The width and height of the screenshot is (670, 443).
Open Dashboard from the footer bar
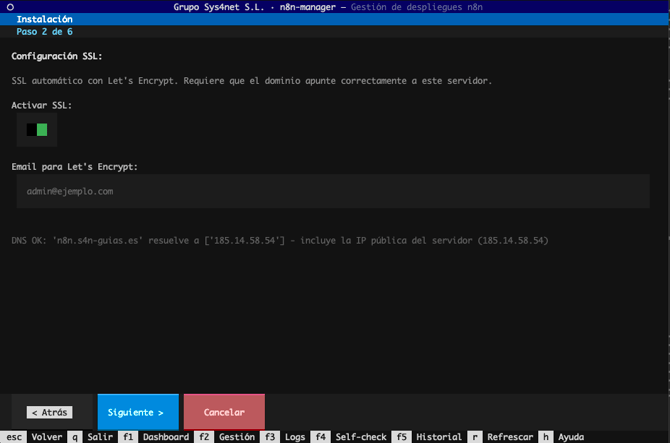pos(165,437)
